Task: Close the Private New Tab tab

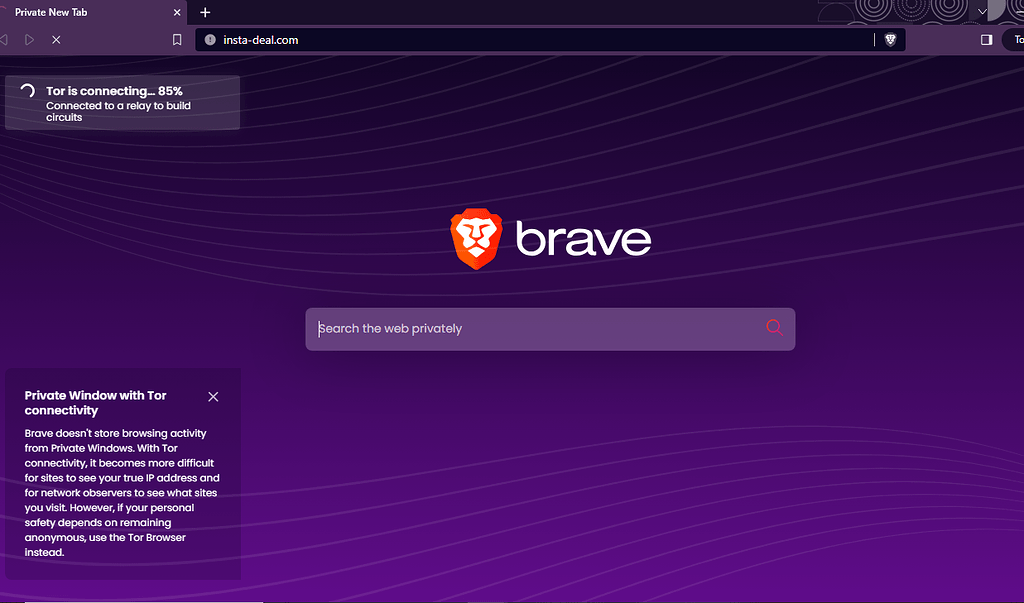Action: [x=176, y=12]
